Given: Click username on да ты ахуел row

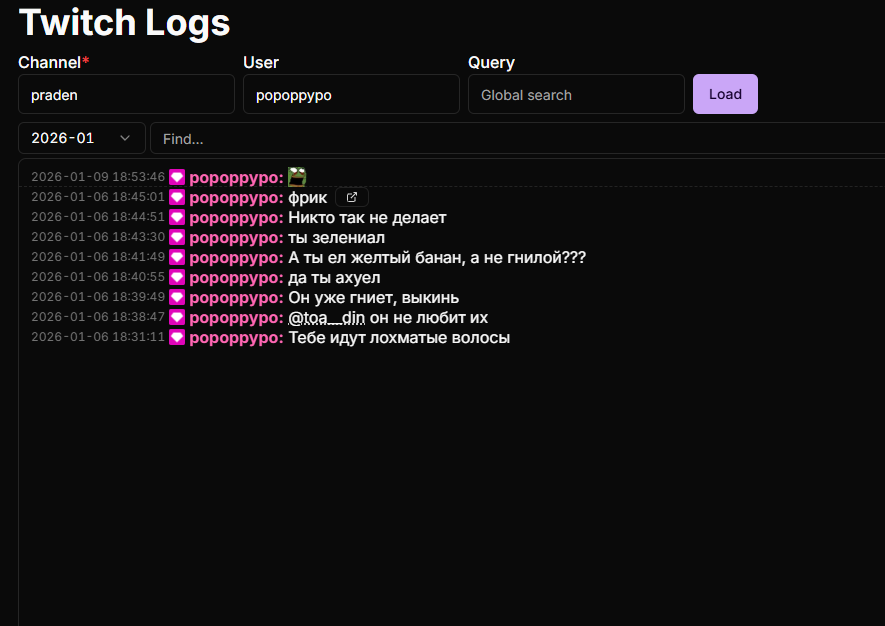Looking at the screenshot, I should point(236,278).
